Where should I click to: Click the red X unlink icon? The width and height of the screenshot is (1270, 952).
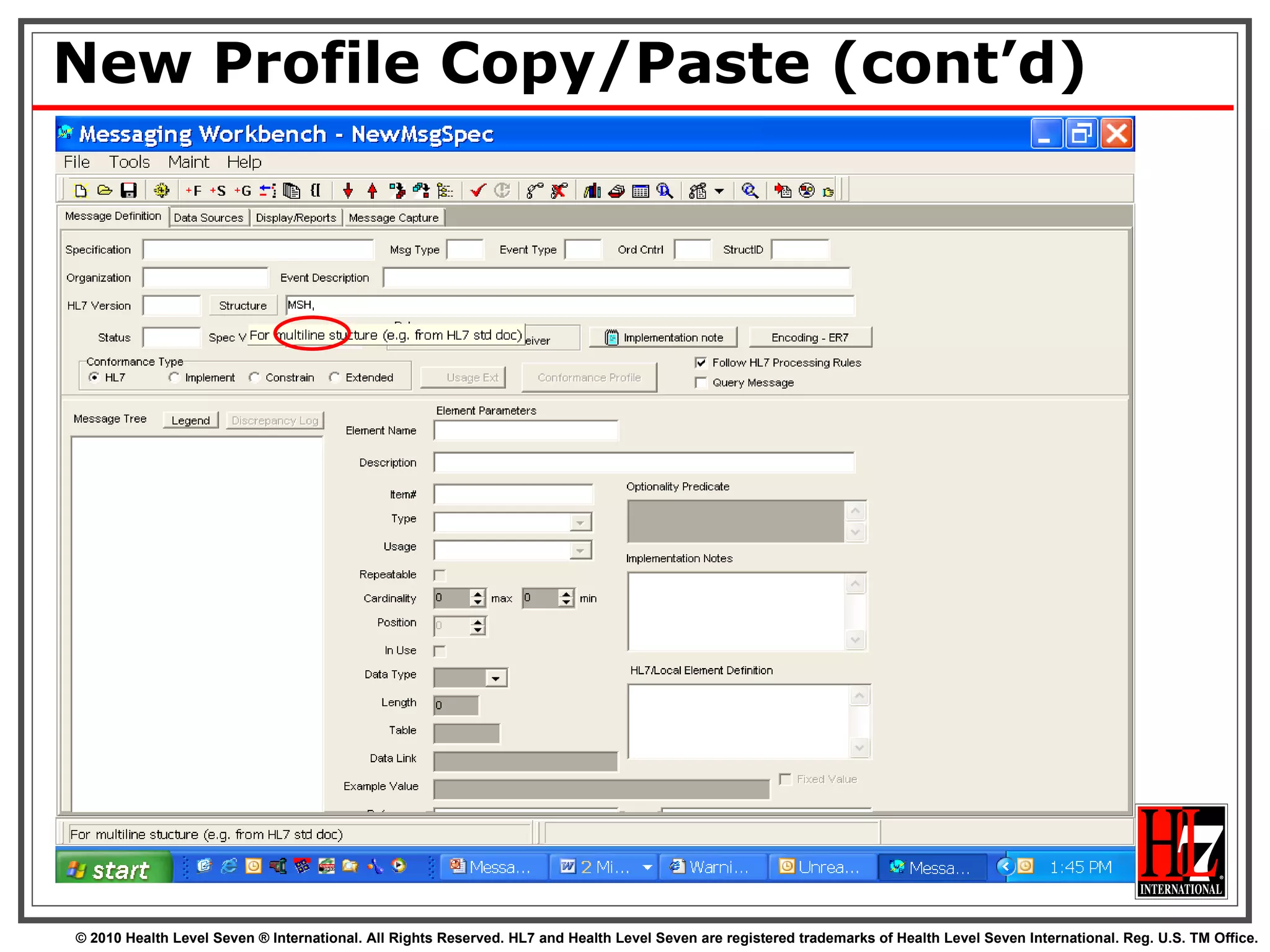(559, 190)
